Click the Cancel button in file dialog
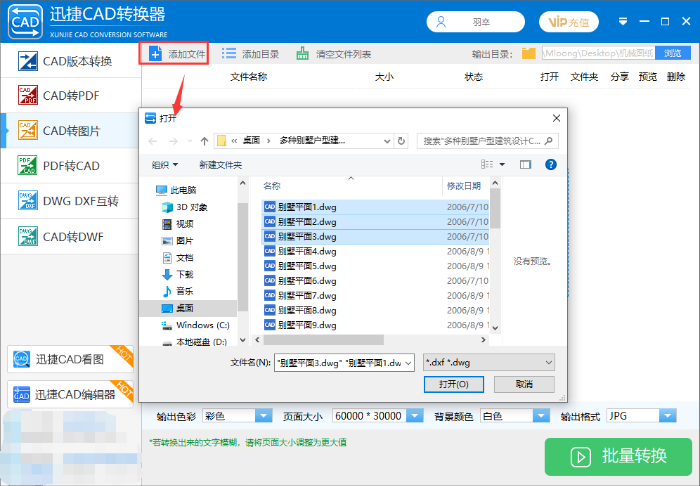This screenshot has height=486, width=700. click(524, 384)
